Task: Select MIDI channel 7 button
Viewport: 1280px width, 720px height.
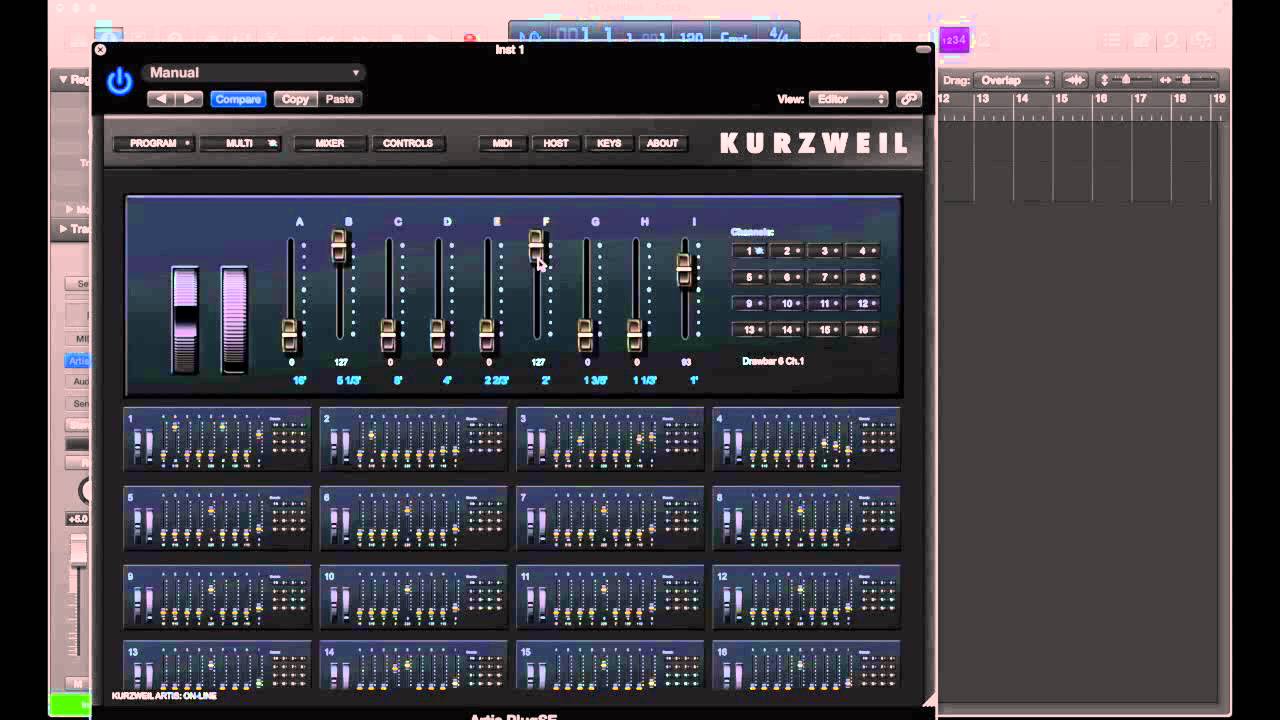Action: coord(826,277)
